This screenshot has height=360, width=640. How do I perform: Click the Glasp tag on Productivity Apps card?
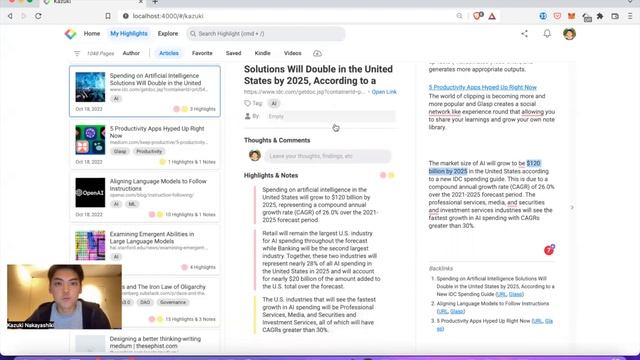pos(120,151)
